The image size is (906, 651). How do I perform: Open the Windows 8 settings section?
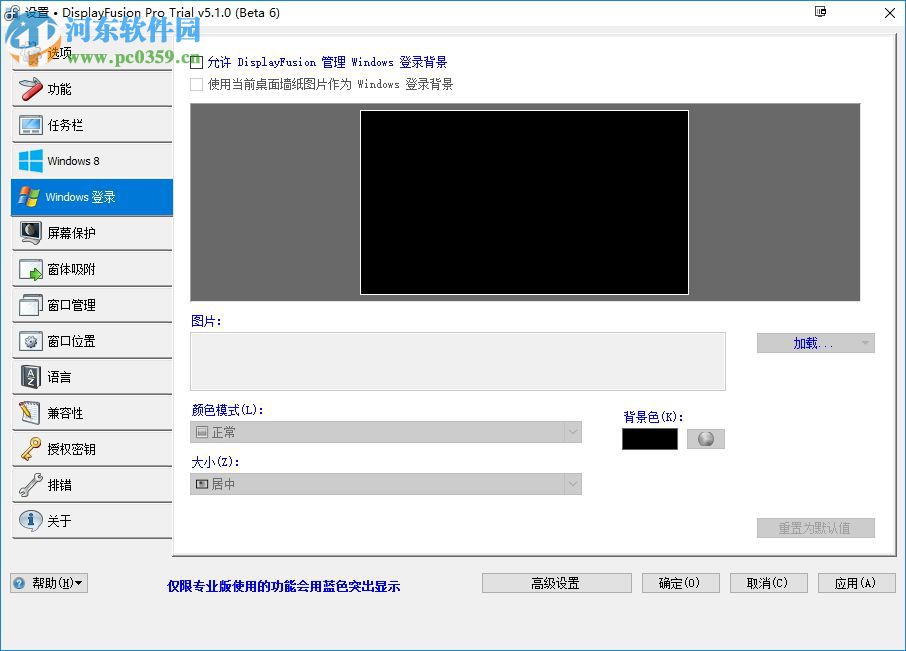[x=70, y=161]
